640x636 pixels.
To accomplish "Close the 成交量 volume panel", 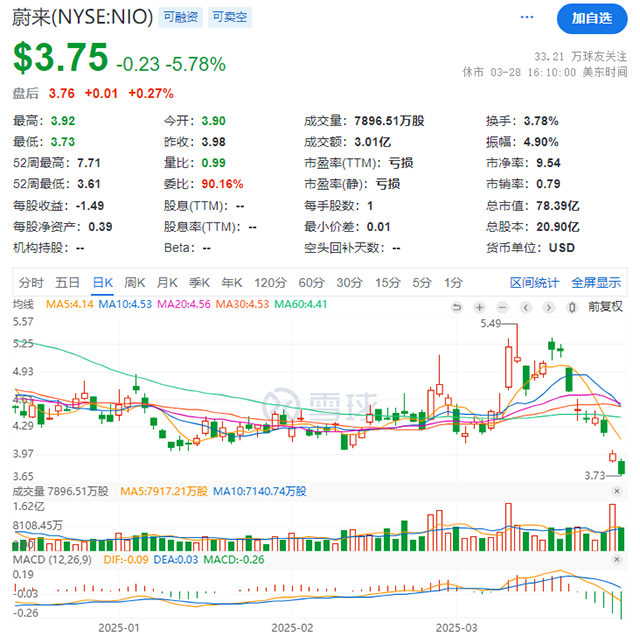I will pos(617,491).
